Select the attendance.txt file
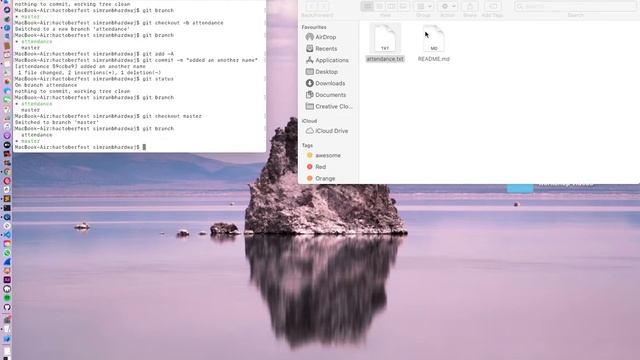The width and height of the screenshot is (640, 360). point(385,43)
